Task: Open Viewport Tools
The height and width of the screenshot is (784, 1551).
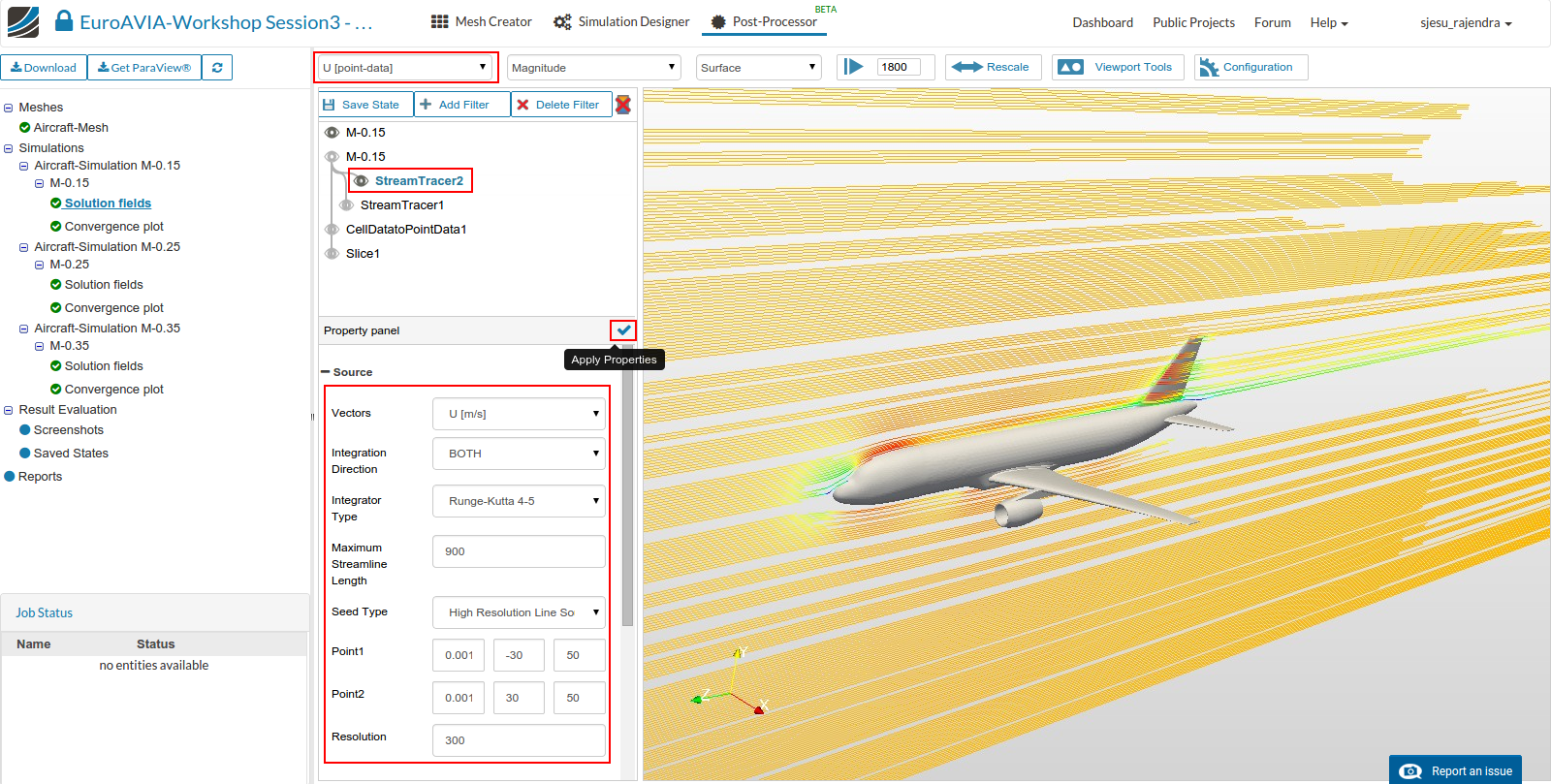Action: (x=1118, y=67)
